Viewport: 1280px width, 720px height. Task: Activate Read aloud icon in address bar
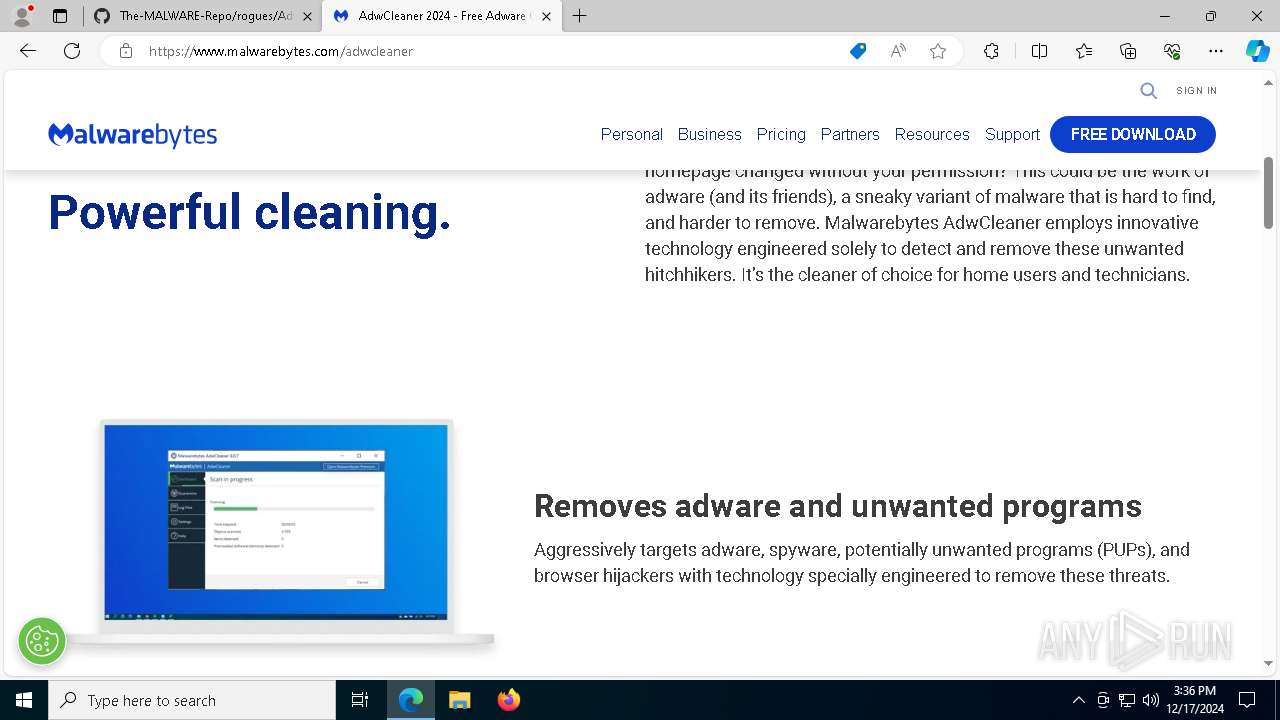coord(898,51)
